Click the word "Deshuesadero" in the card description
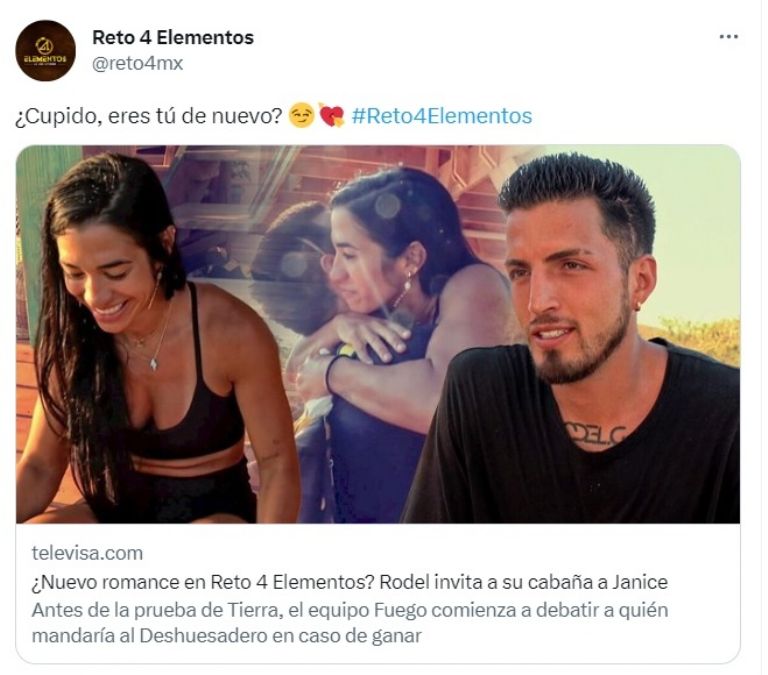This screenshot has height=675, width=768. click(x=203, y=636)
